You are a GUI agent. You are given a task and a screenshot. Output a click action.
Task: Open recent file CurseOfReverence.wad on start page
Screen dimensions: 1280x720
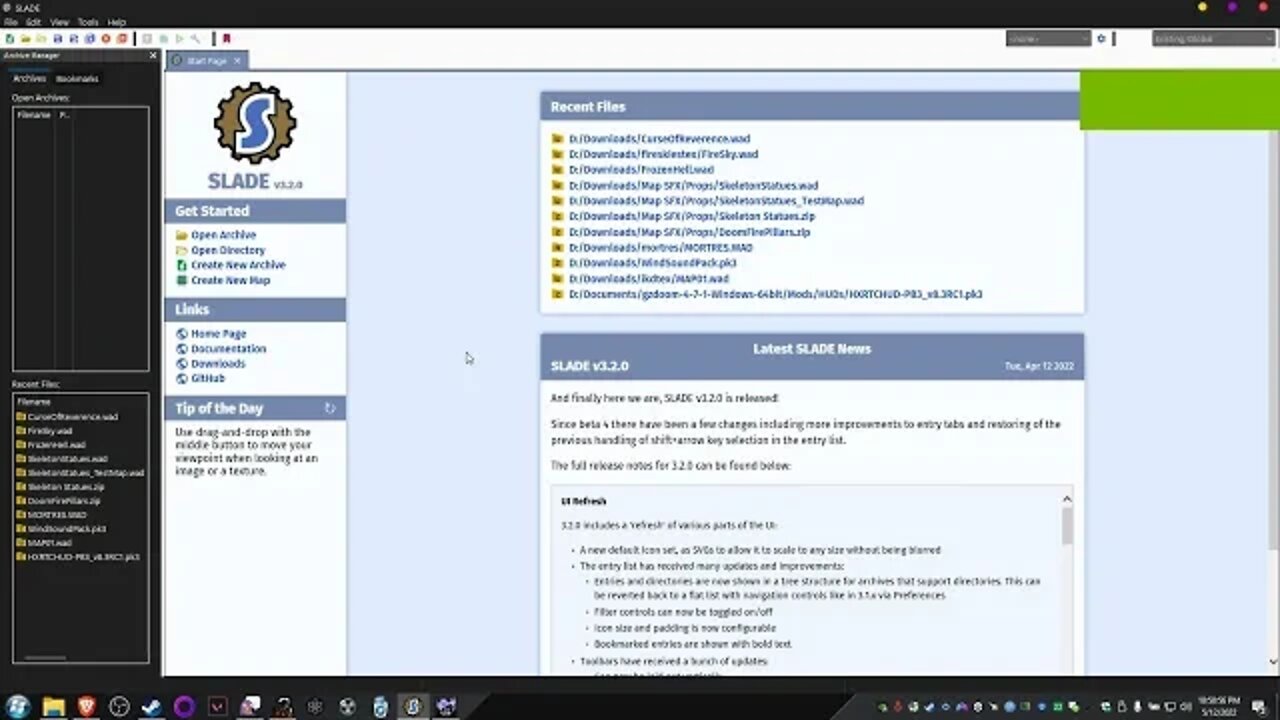point(659,139)
